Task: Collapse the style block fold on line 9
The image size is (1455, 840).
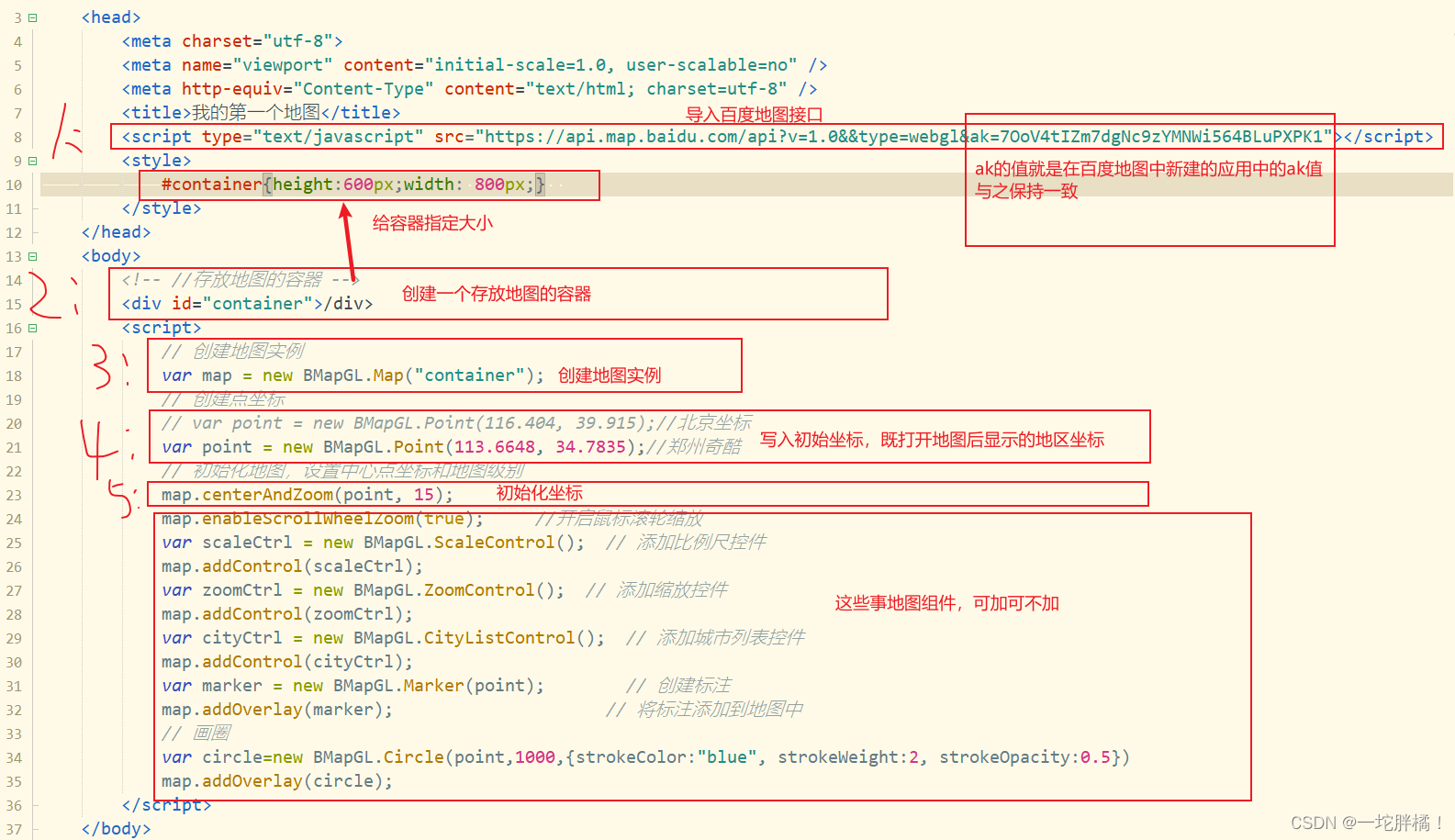Action: pos(33,161)
